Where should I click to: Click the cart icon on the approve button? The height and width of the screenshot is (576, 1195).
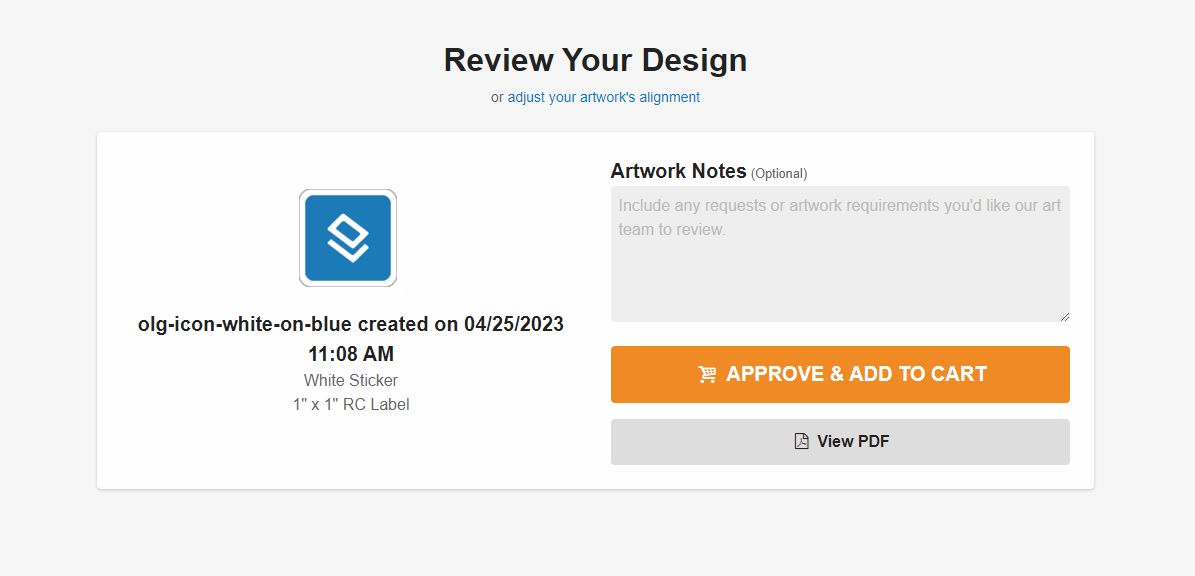707,375
